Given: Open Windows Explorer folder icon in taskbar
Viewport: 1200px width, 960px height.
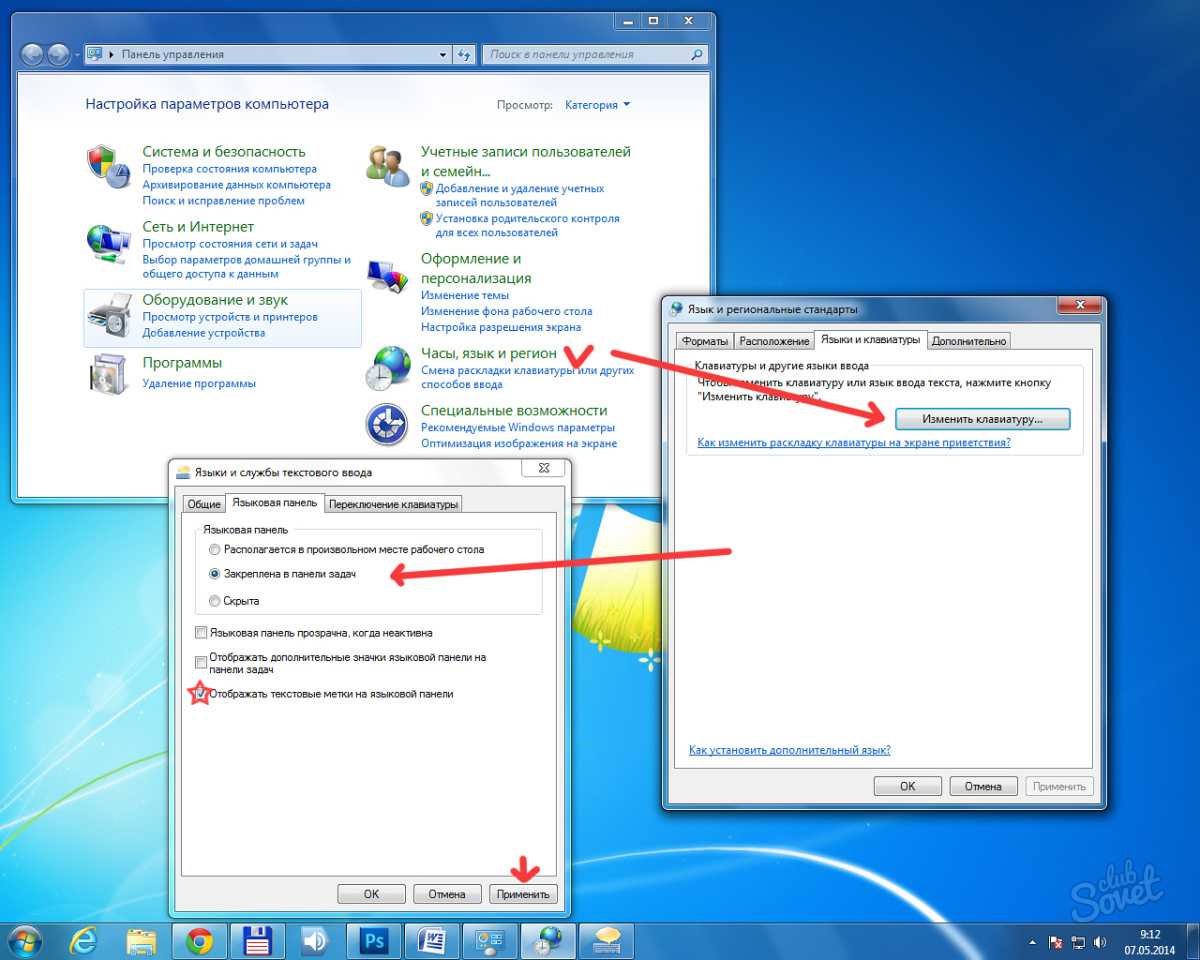Looking at the screenshot, I should click(141, 941).
